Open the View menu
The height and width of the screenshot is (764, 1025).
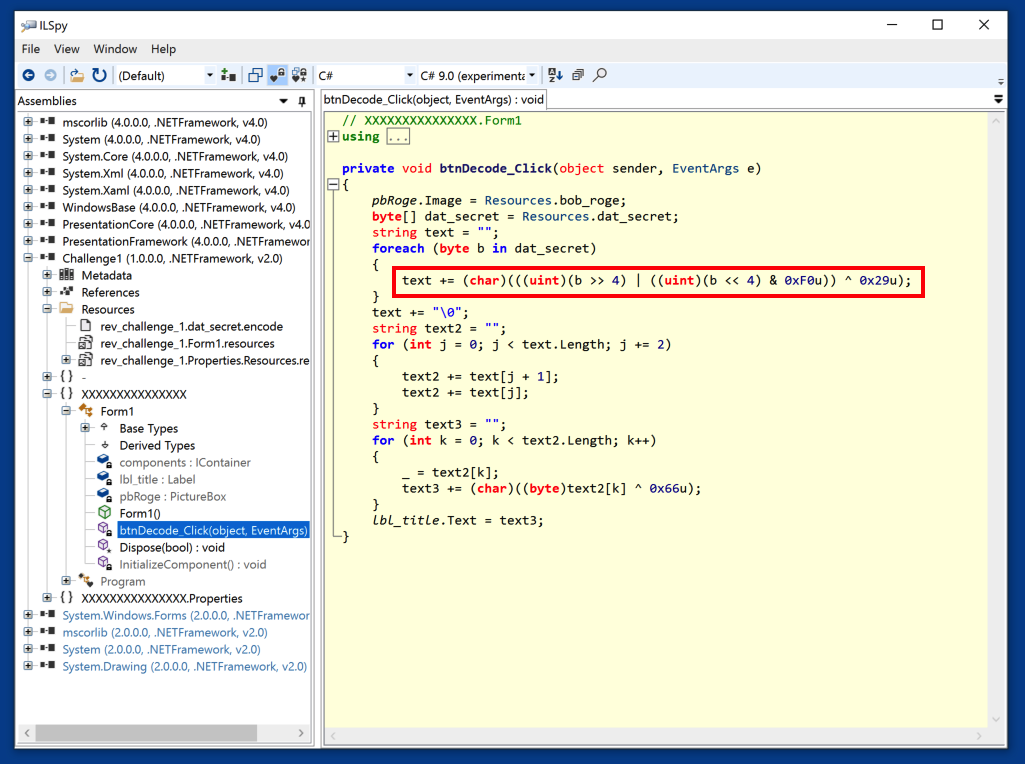click(x=66, y=49)
